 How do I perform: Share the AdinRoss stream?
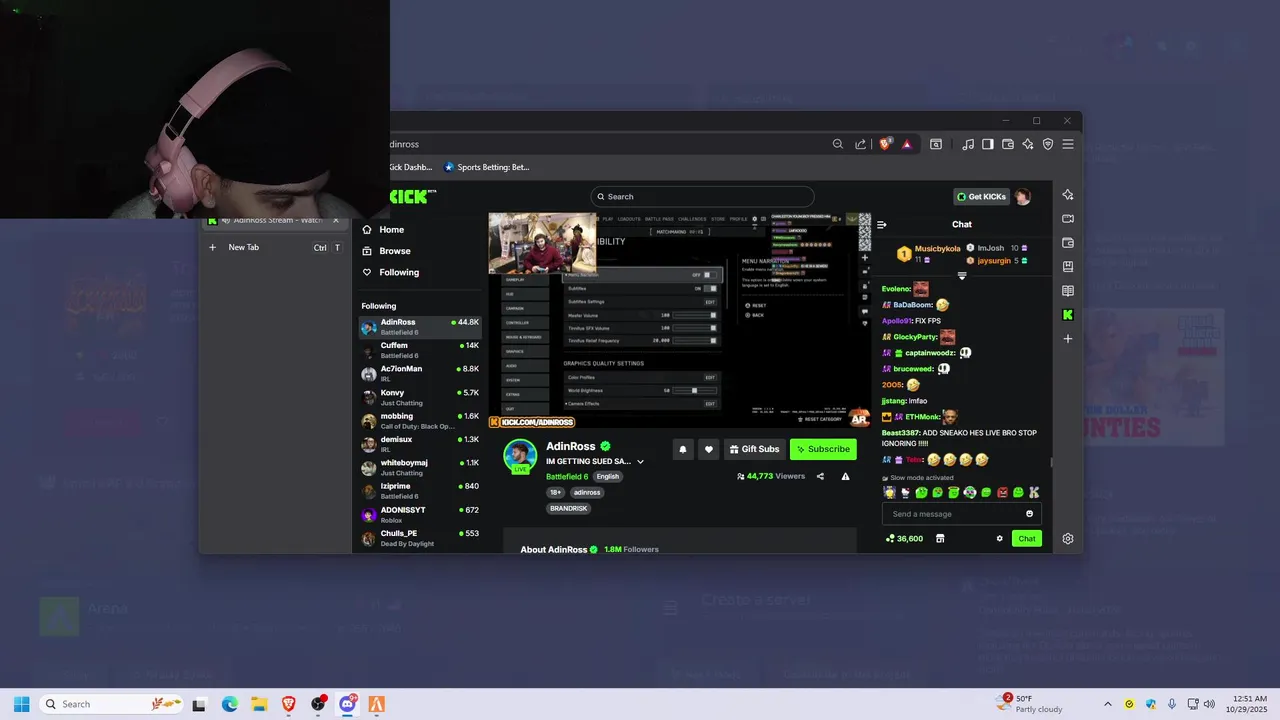tap(820, 476)
